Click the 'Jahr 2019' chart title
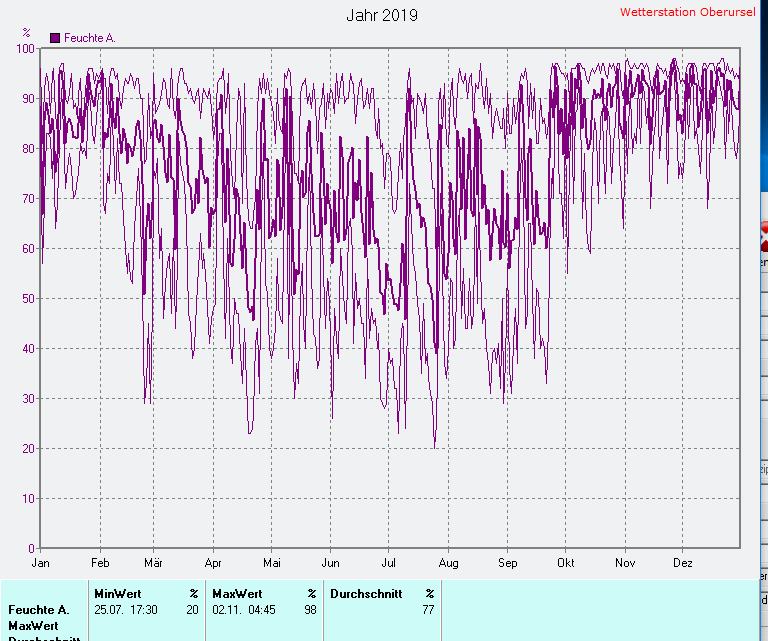 [382, 15]
